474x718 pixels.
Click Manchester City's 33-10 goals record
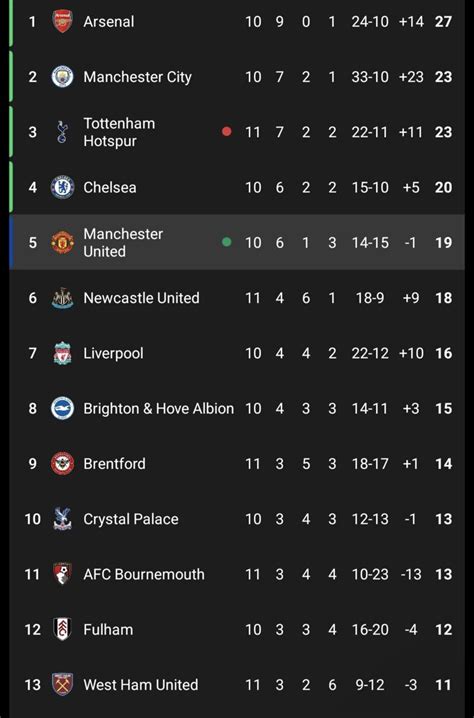pos(370,77)
